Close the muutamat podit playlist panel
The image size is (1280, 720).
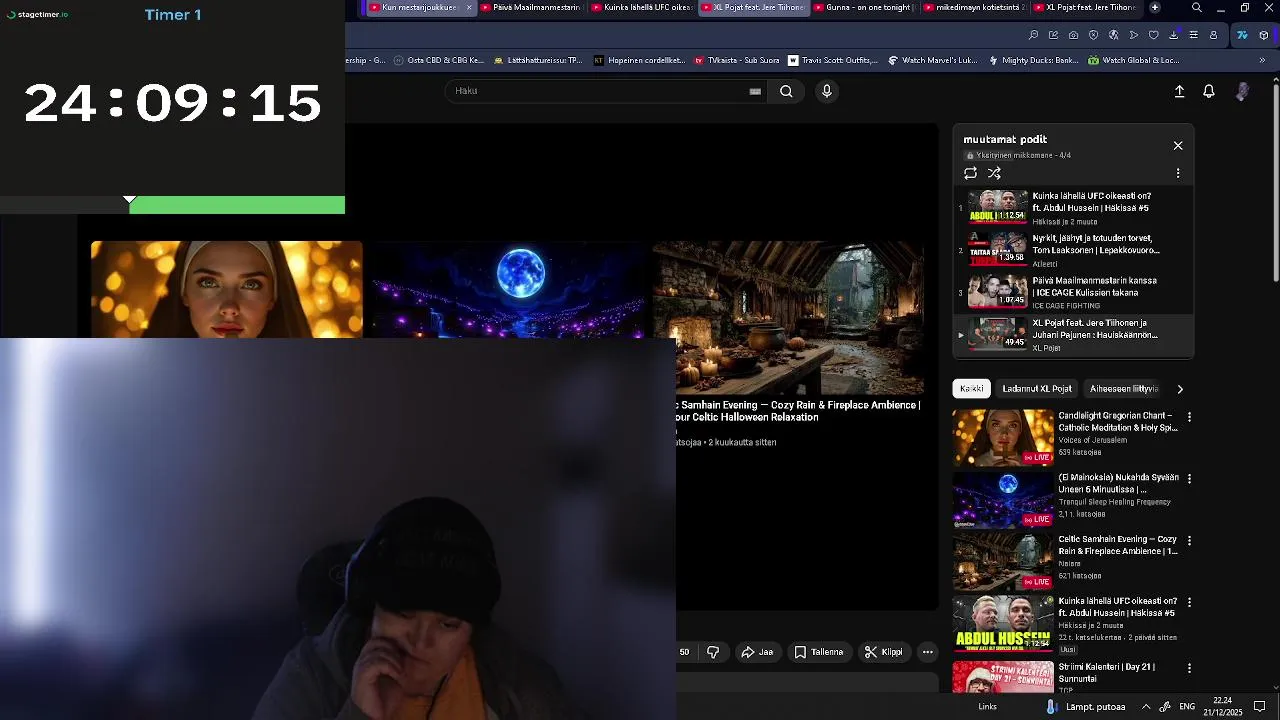pyautogui.click(x=1178, y=145)
